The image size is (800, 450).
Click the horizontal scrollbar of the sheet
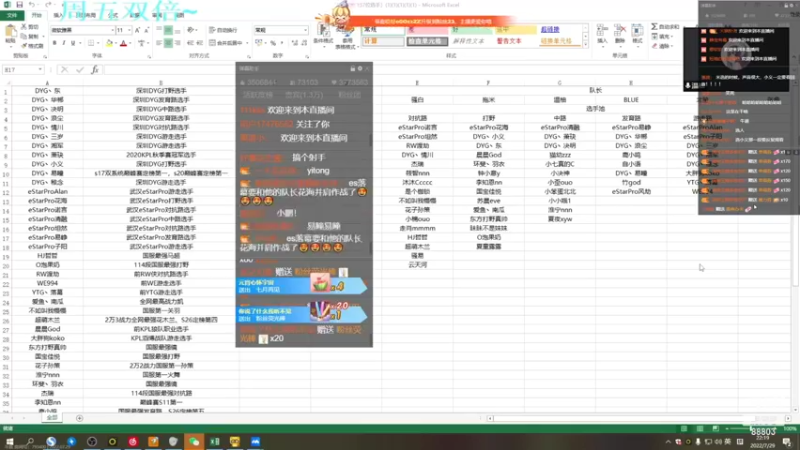[x=638, y=418]
